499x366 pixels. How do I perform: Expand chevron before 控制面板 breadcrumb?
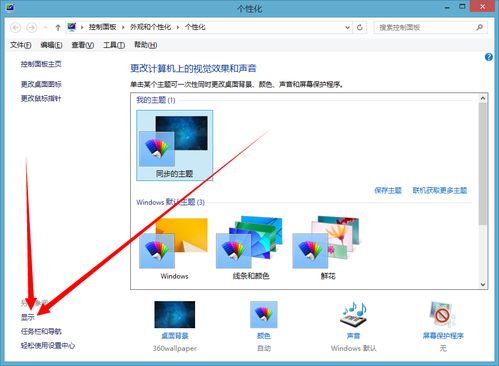[x=82, y=27]
